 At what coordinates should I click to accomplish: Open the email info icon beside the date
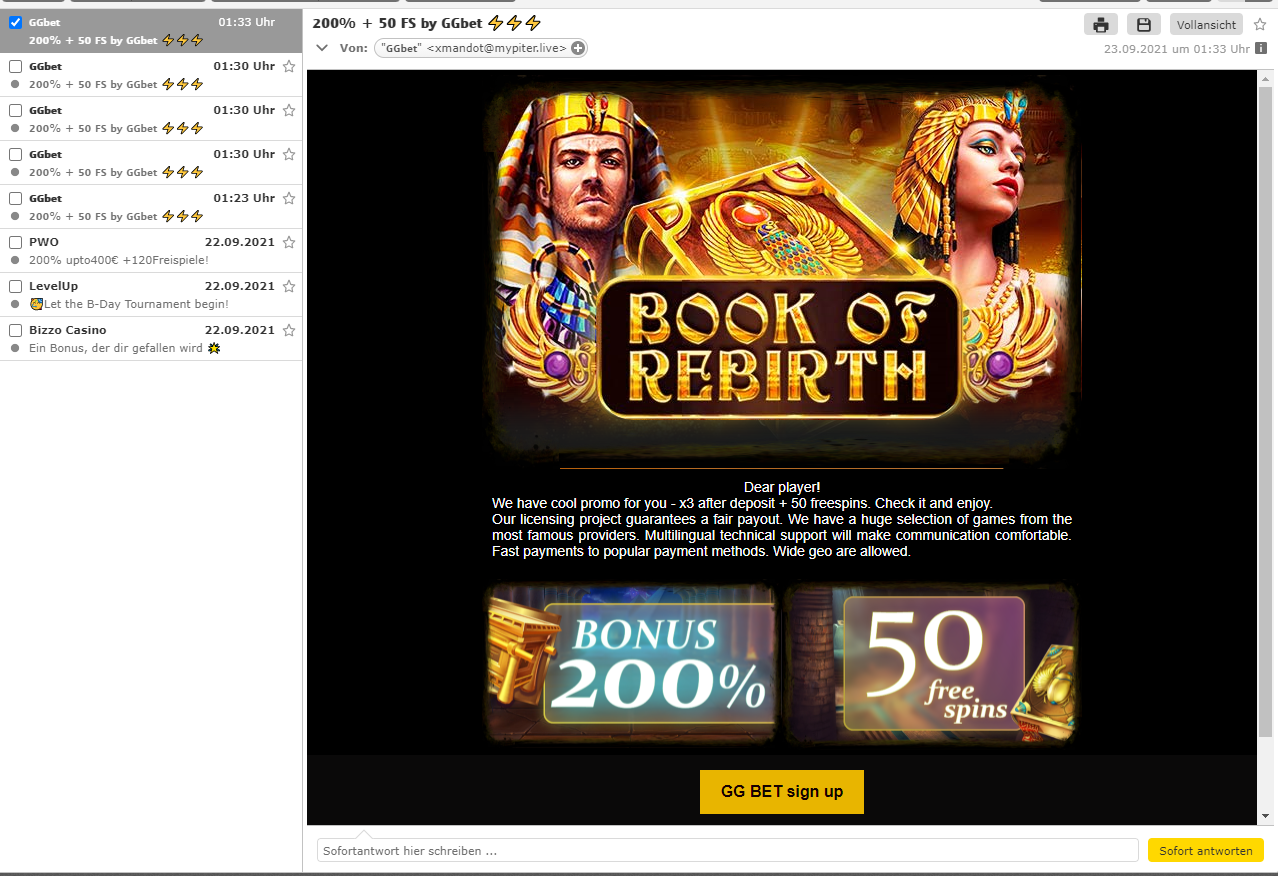tap(1261, 48)
